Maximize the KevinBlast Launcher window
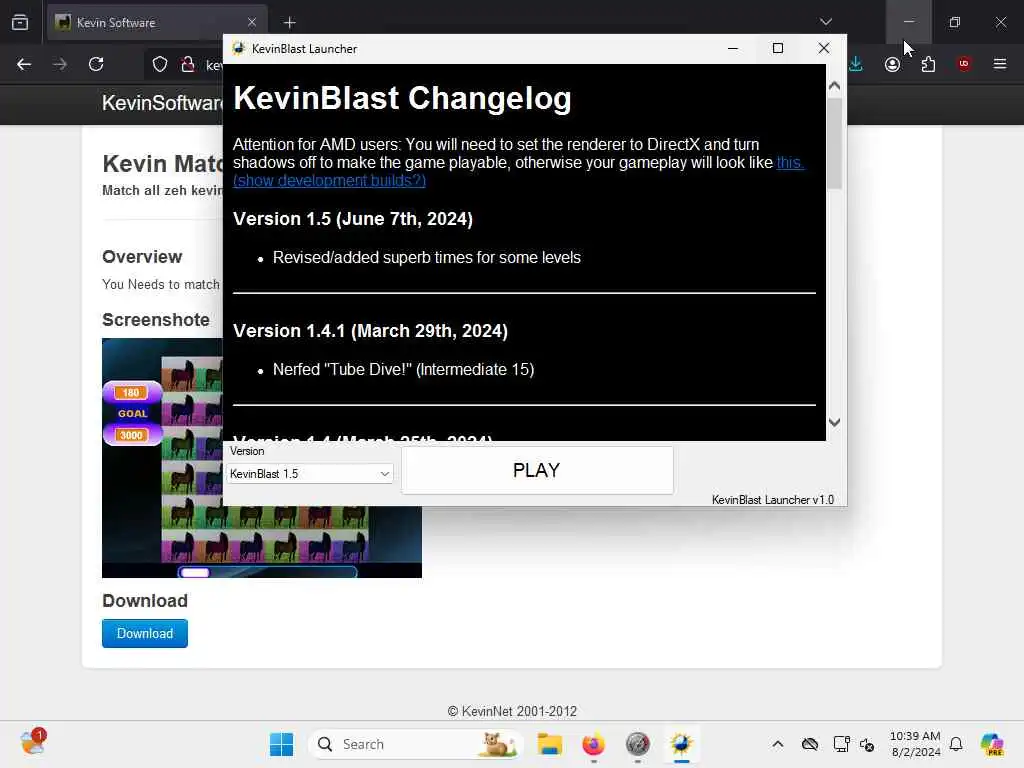The image size is (1024, 768). pos(778,48)
